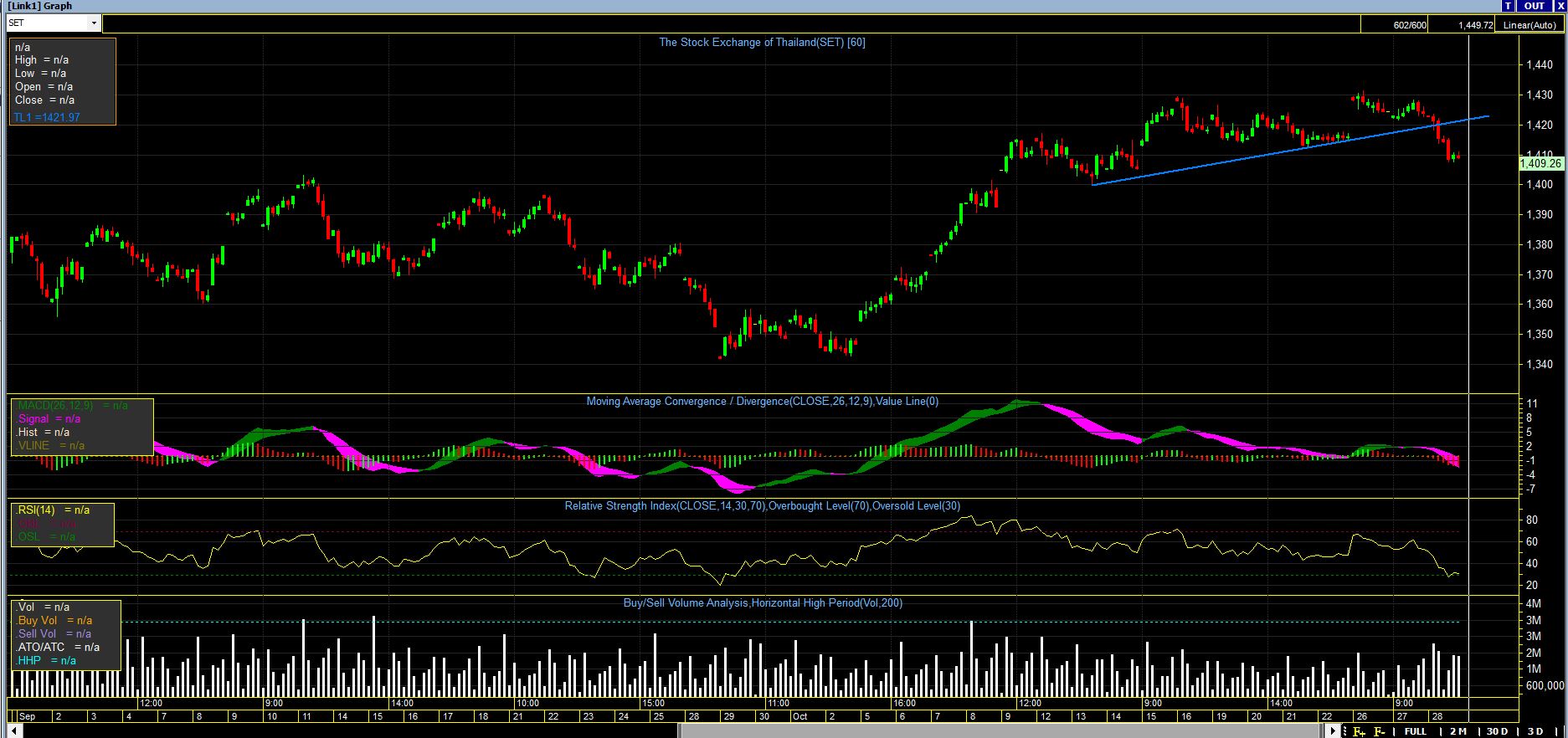Click the F- zoom-out icon
Image resolution: width=1568 pixels, height=738 pixels.
[1379, 731]
